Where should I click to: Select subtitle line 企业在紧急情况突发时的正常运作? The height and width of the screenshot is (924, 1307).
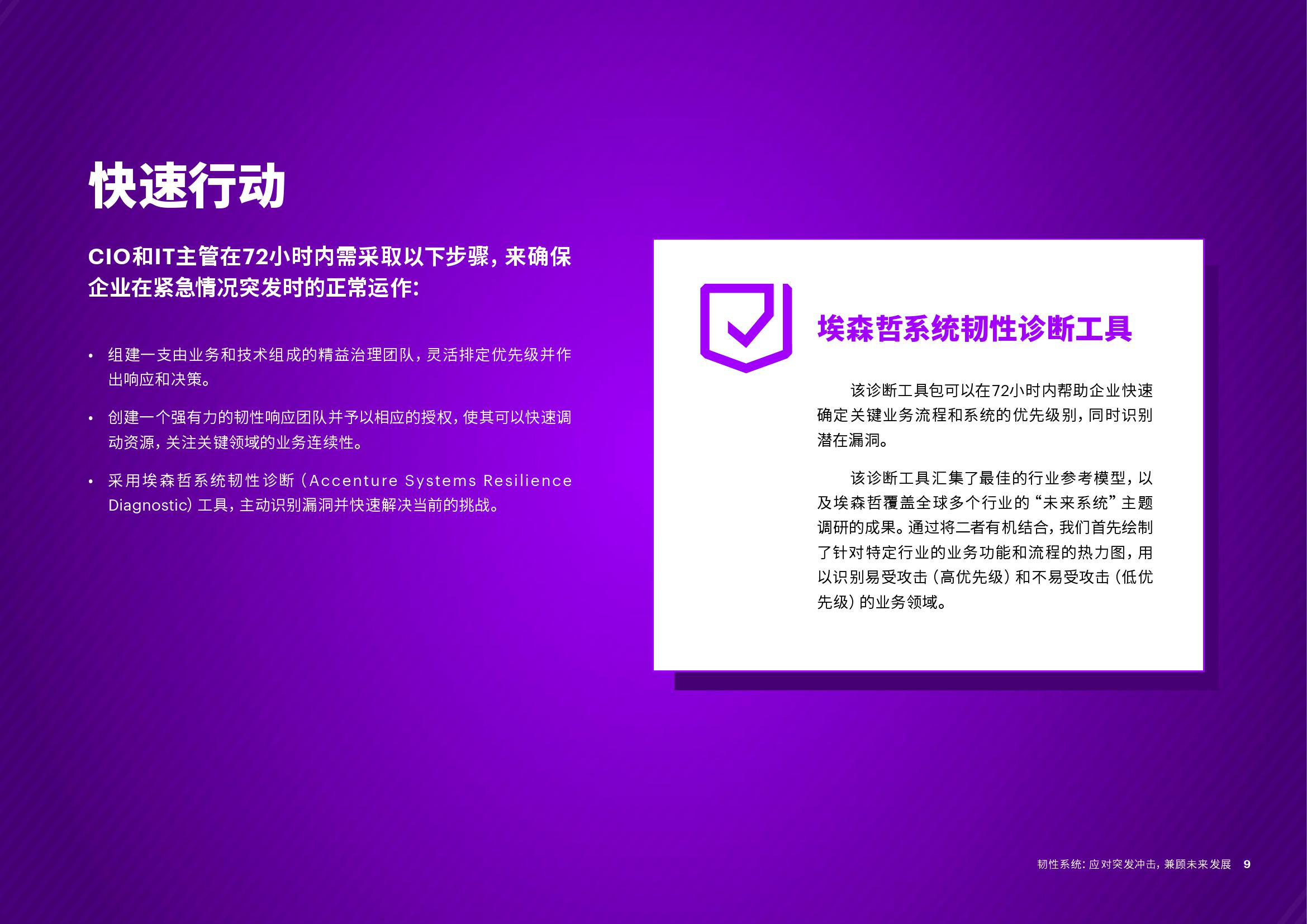coord(254,288)
